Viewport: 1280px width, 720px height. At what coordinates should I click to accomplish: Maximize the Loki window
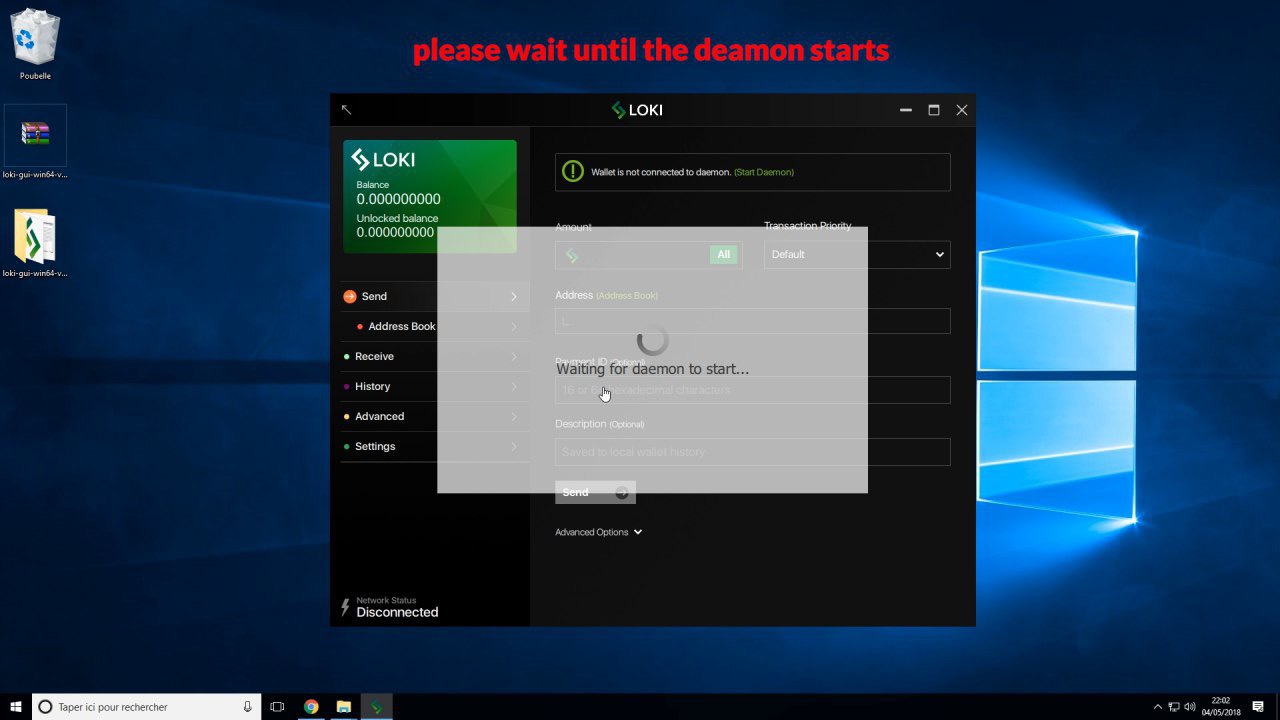[934, 110]
